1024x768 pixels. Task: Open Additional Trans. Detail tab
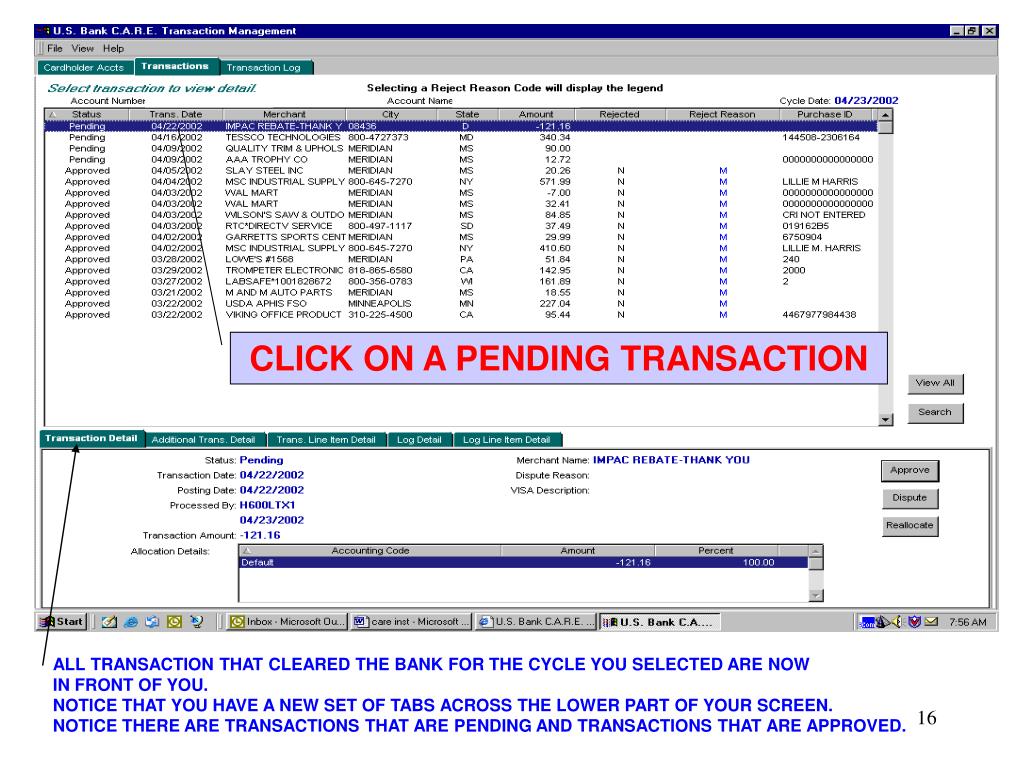tap(204, 440)
